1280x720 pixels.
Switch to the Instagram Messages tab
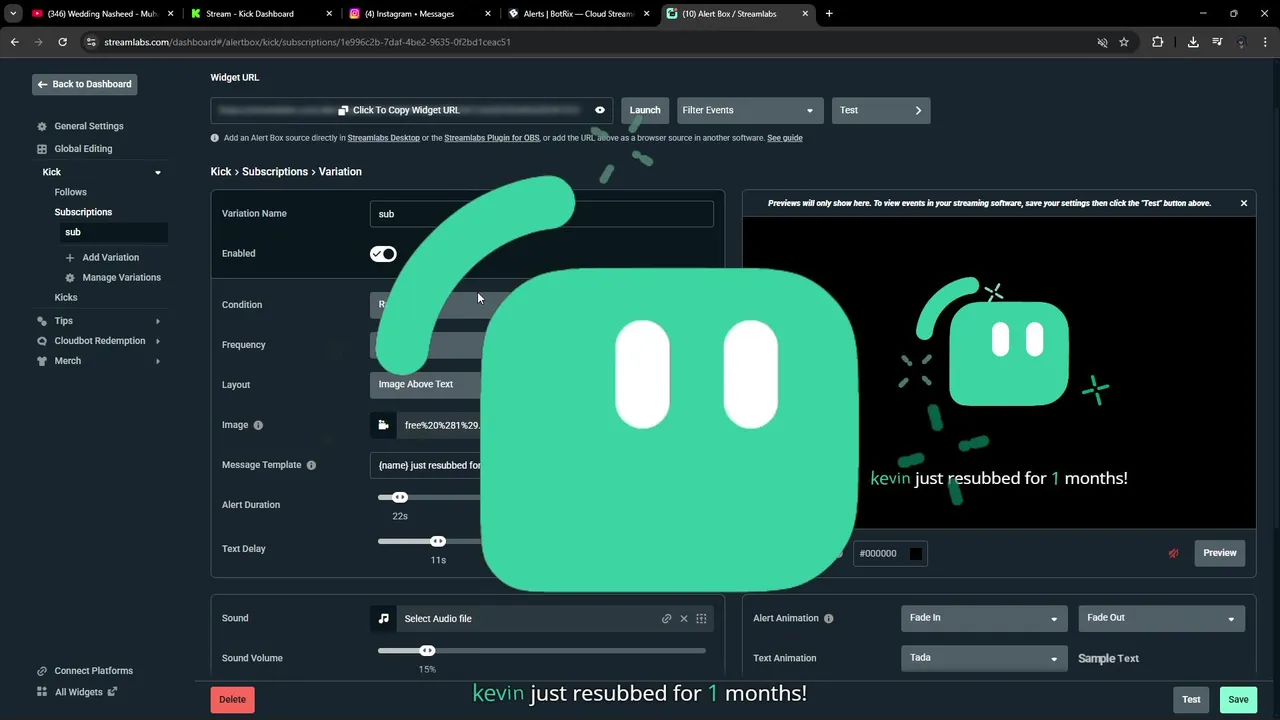click(420, 14)
